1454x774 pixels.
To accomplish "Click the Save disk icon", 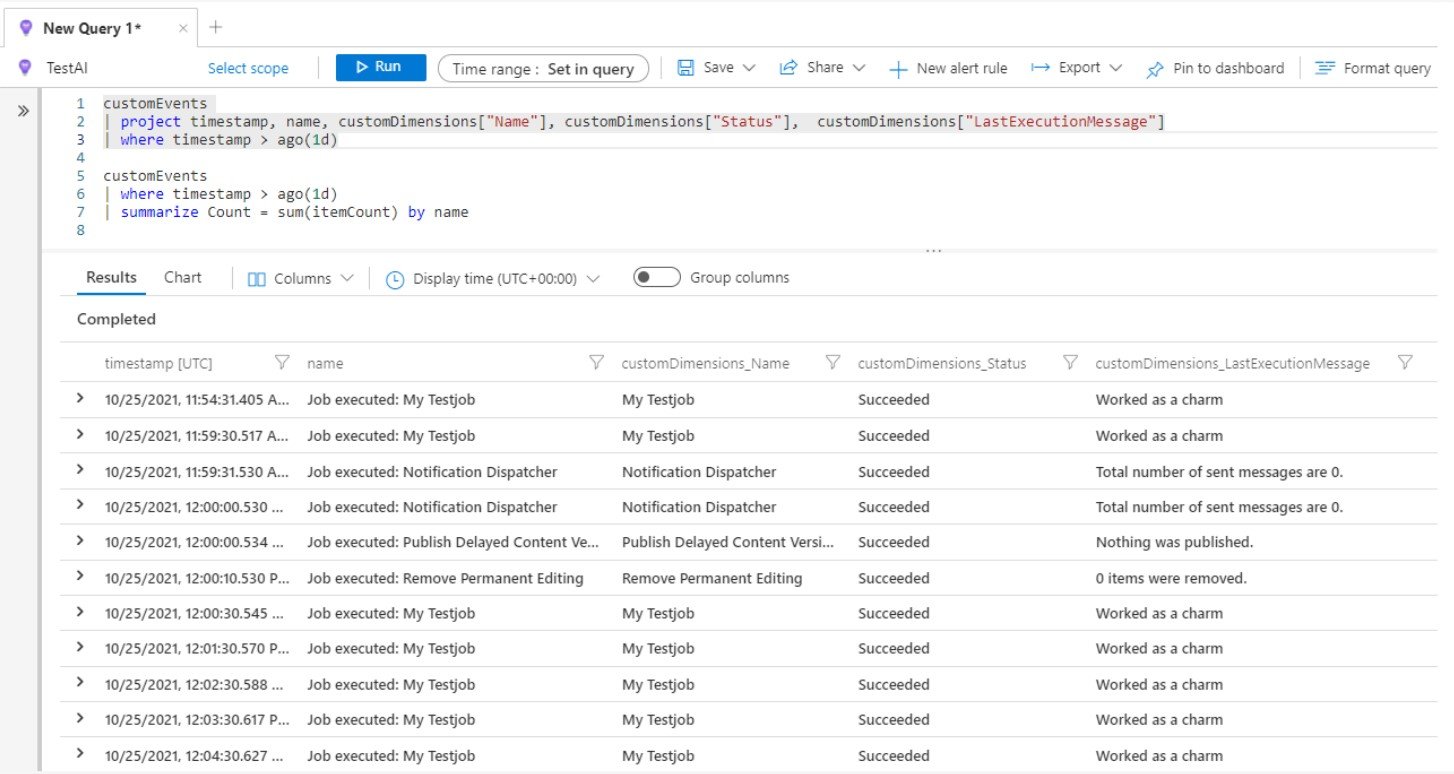I will 686,68.
